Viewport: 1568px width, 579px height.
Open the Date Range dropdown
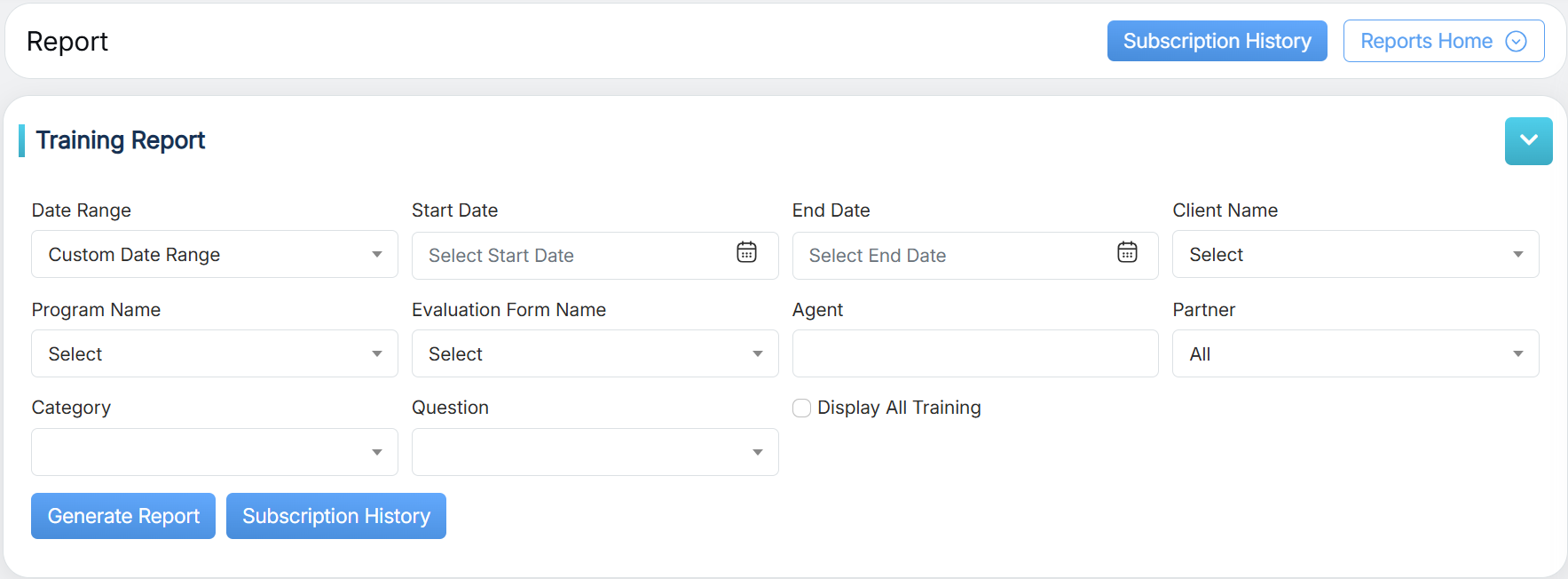click(x=214, y=255)
